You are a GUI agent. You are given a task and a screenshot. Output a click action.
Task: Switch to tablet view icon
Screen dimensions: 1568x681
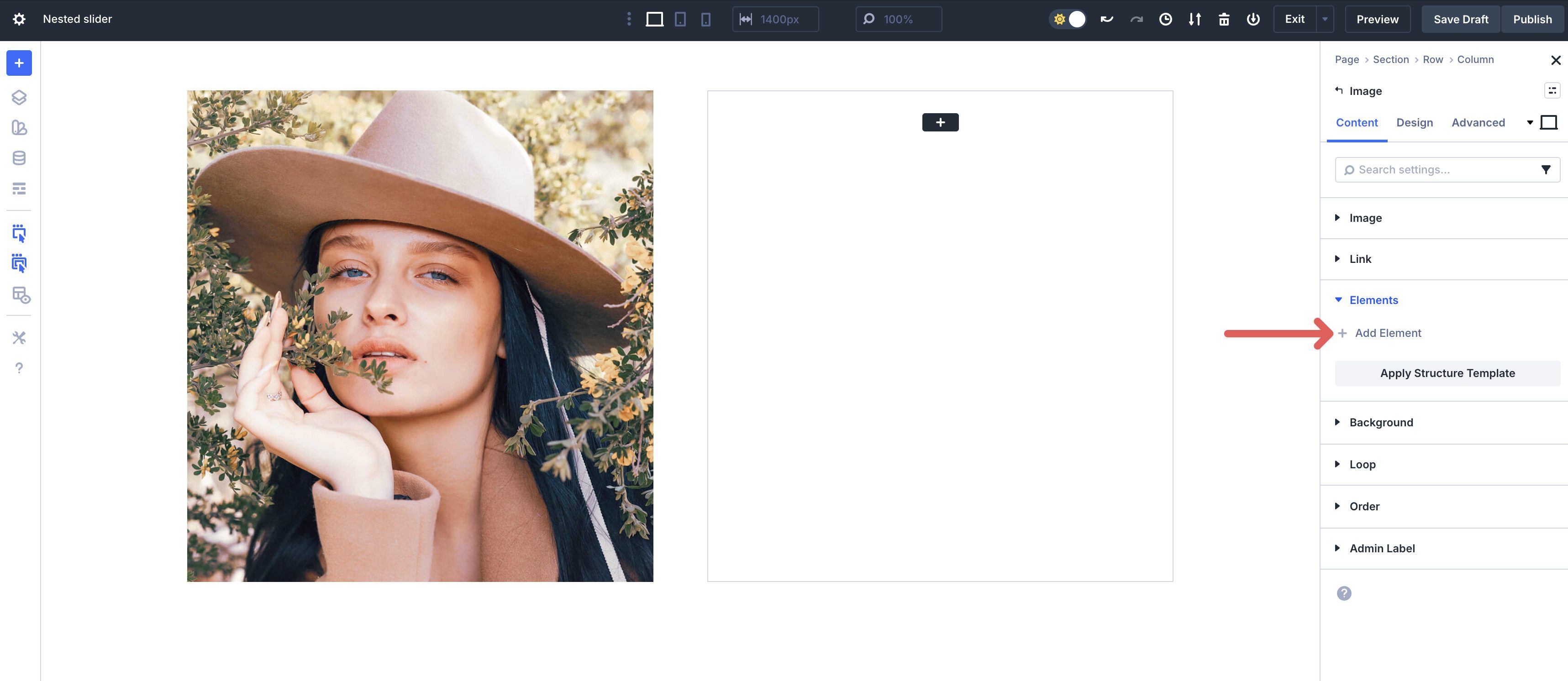(x=680, y=19)
